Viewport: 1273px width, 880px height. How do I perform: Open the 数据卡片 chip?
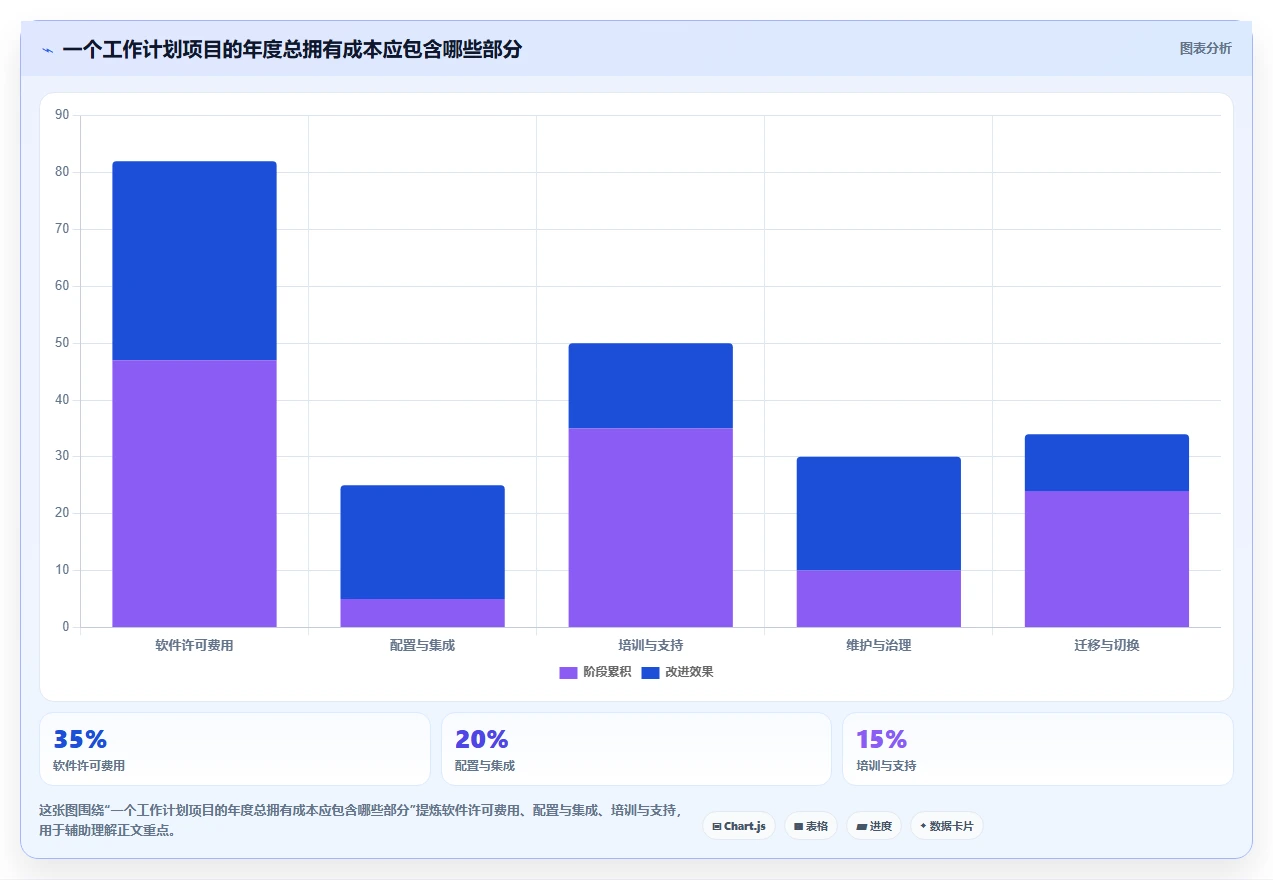946,826
